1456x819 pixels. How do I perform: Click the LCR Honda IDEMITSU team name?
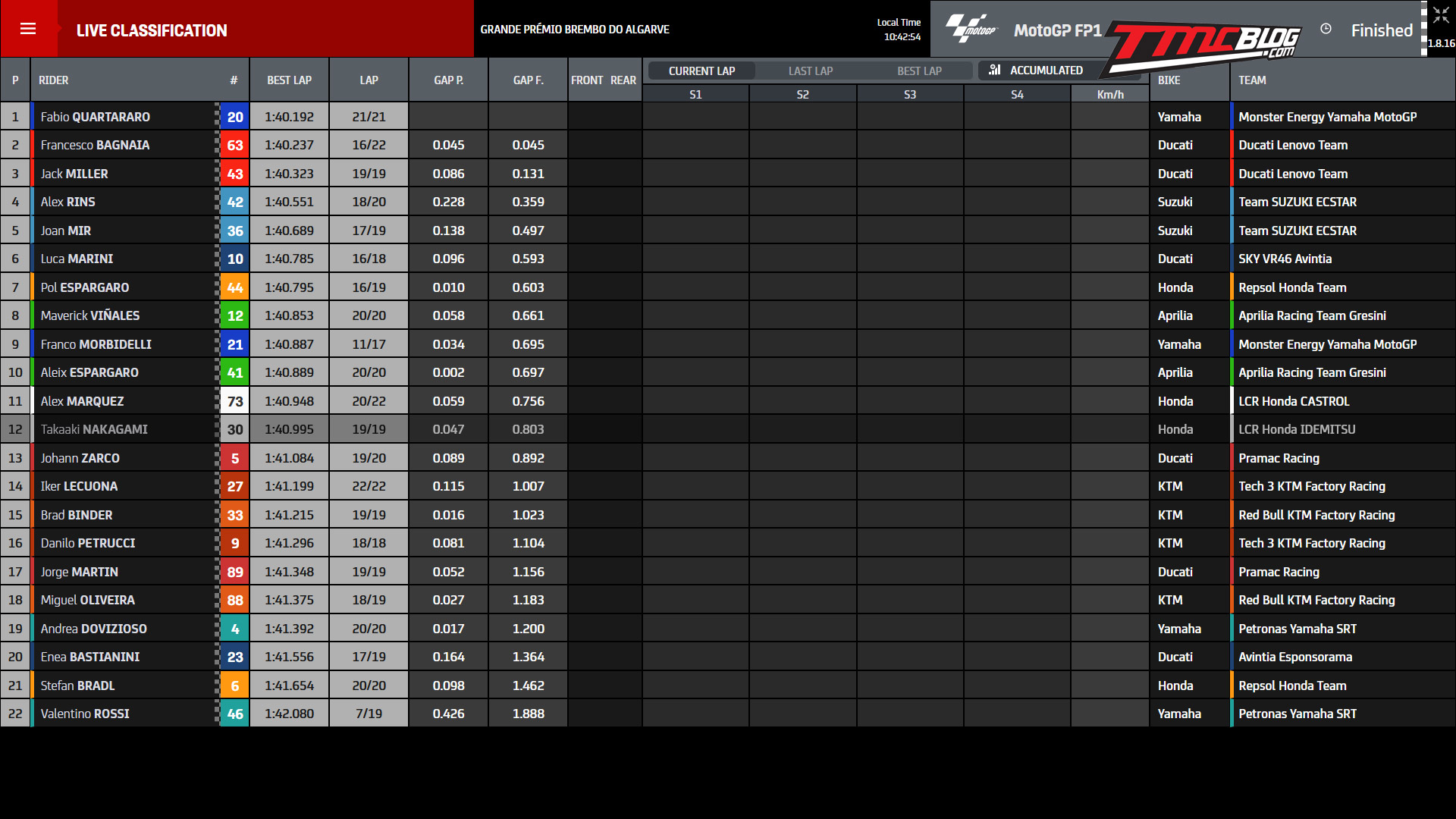coord(1297,429)
